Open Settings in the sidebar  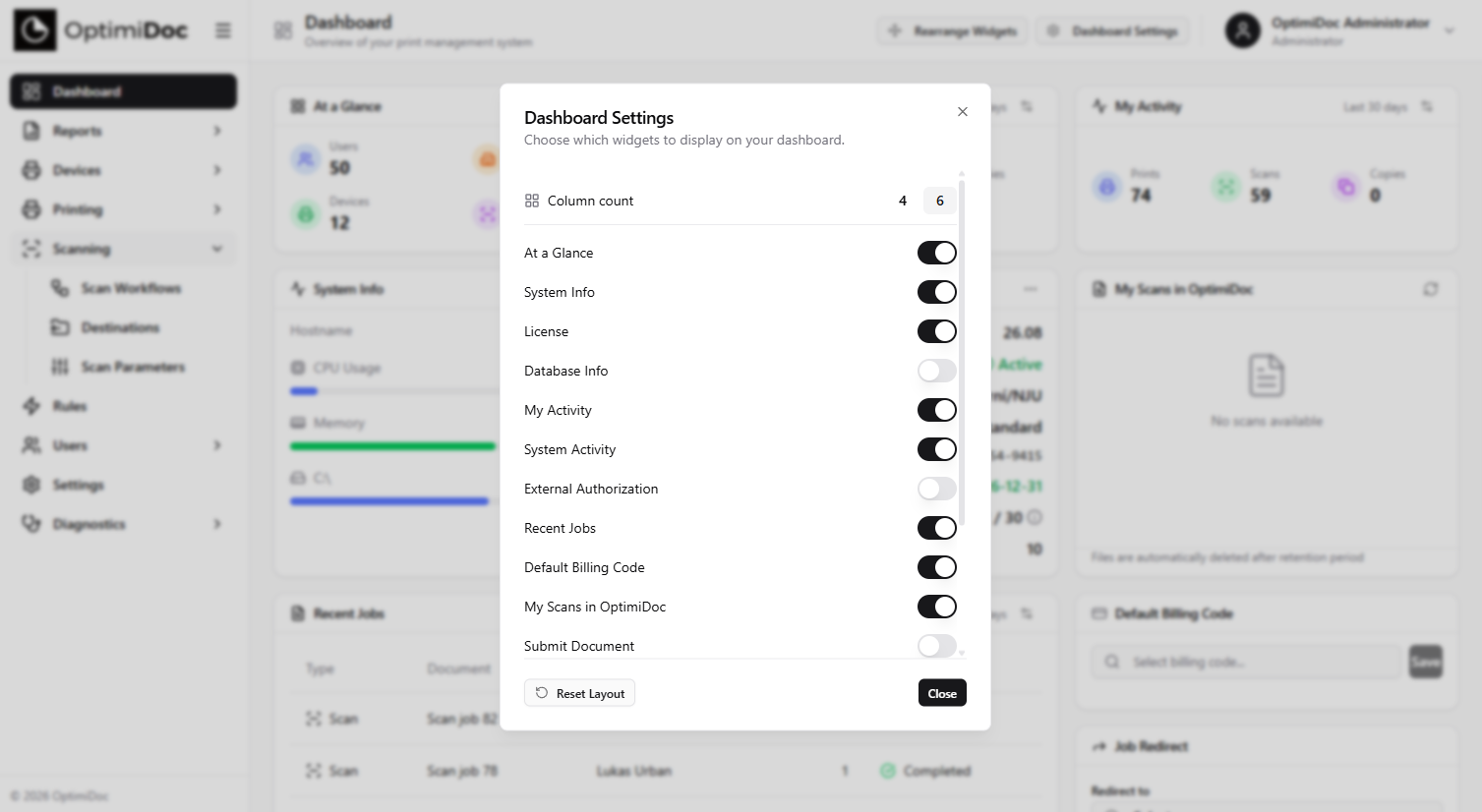coord(124,485)
